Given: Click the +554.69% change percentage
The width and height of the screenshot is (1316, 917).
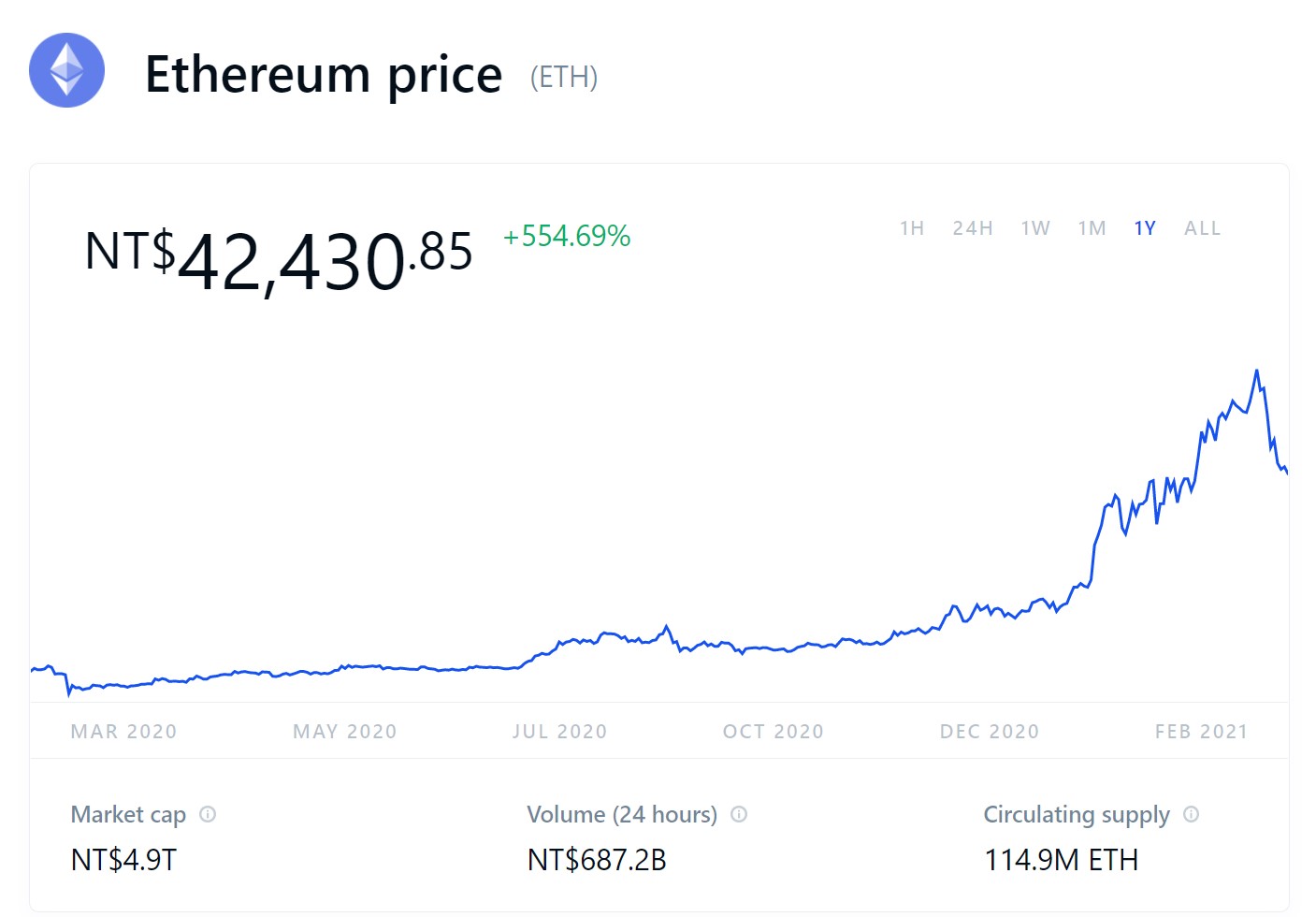Looking at the screenshot, I should (567, 236).
